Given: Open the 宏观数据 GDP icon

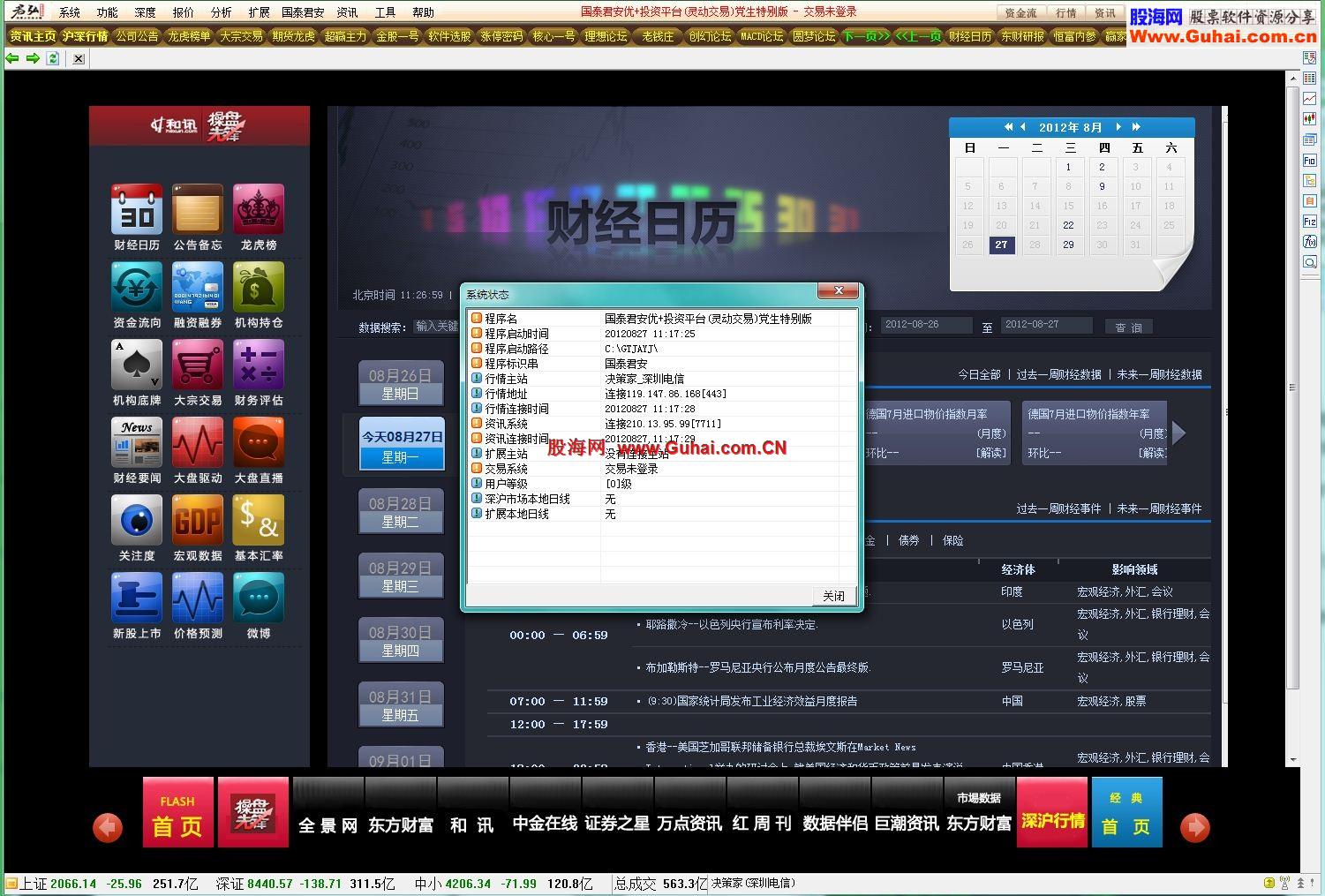Looking at the screenshot, I should click(198, 520).
